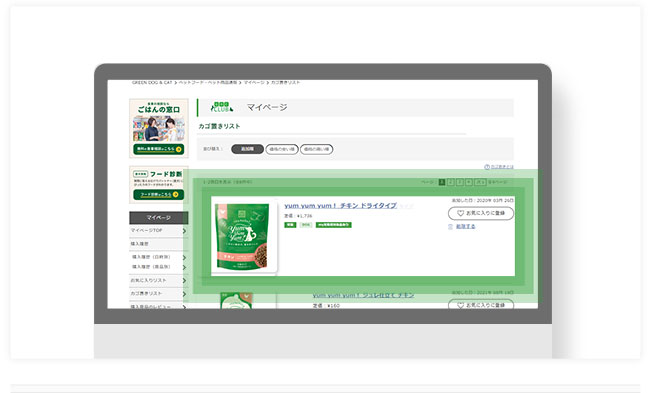This screenshot has height=393, width=655.
Task: Click お気に入りに登録 button for ジュレ仕立て チキン
Action: click(x=481, y=304)
